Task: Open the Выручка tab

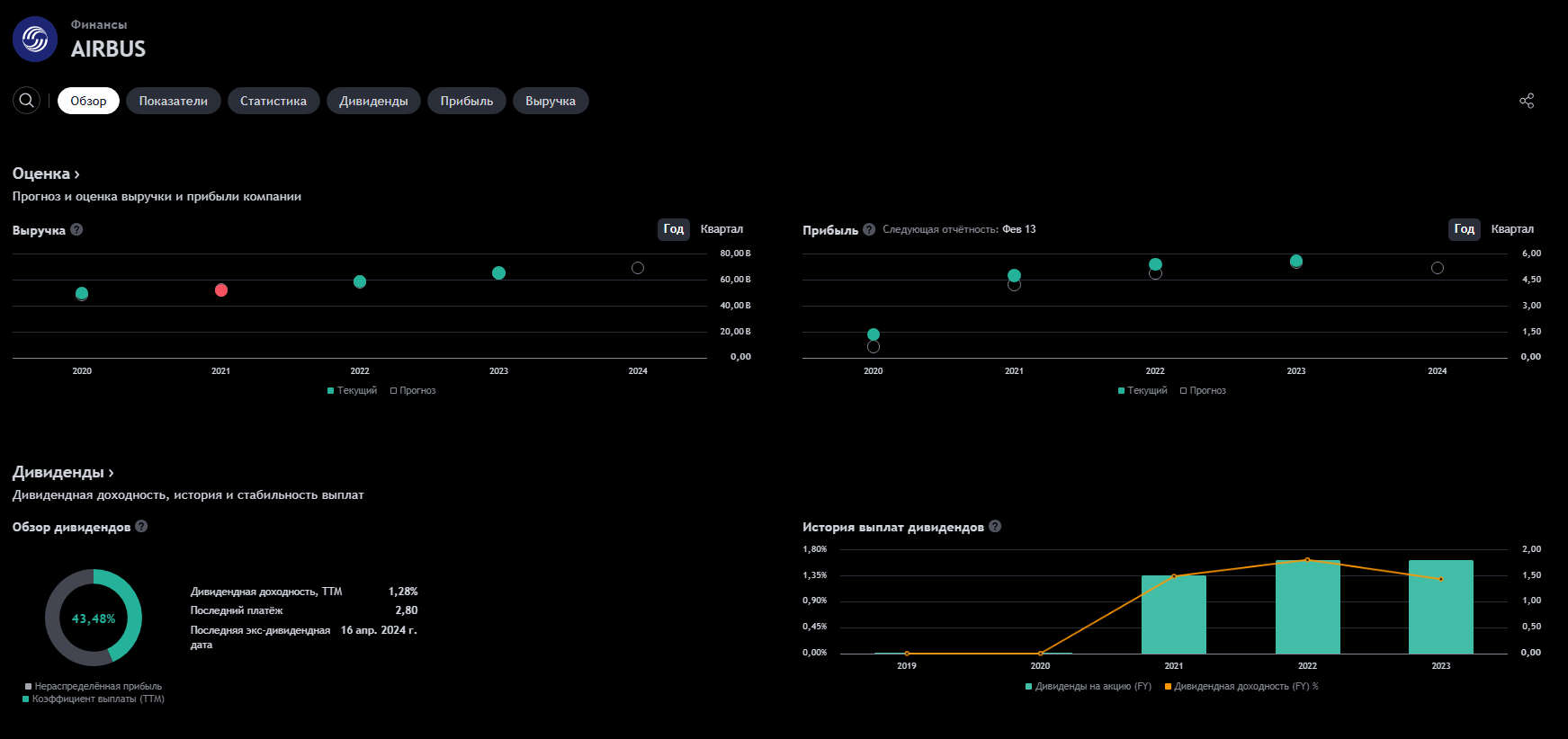Action: click(551, 101)
